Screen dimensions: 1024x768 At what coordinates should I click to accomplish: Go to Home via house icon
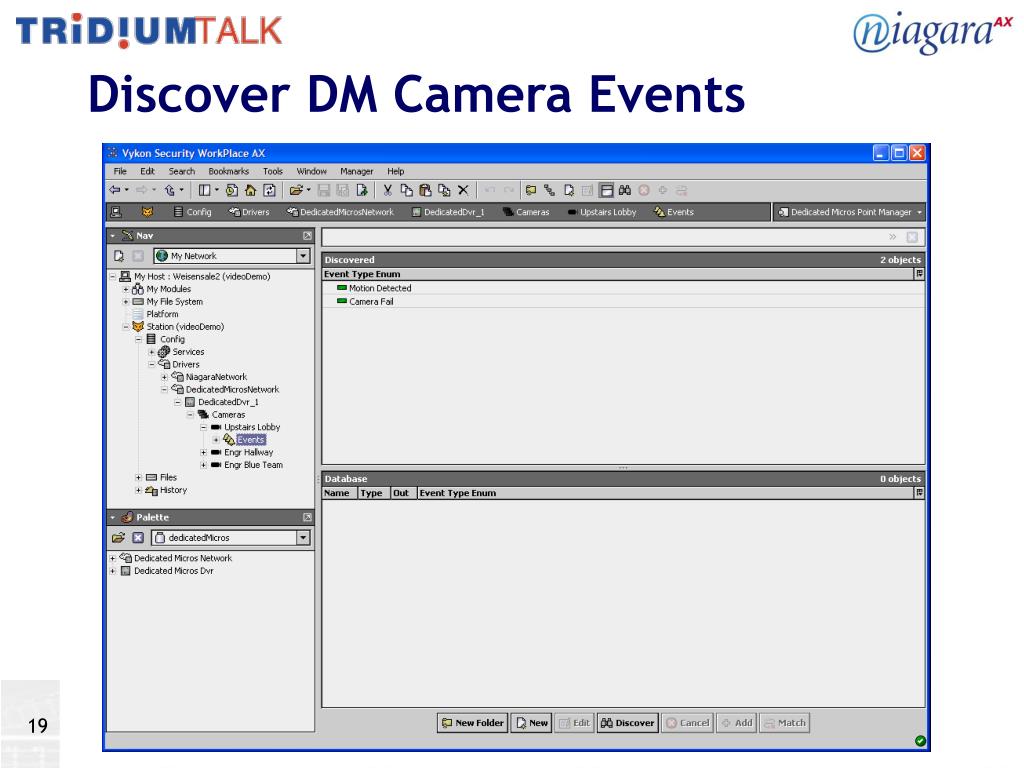[x=250, y=190]
